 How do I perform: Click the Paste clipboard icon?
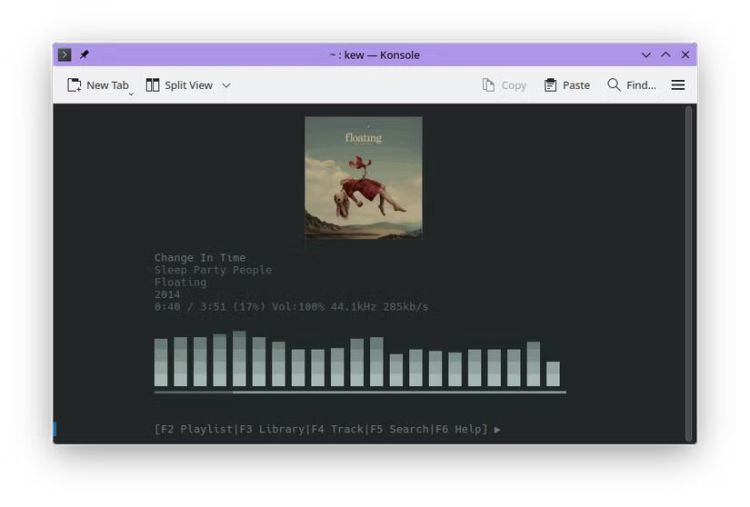[x=550, y=85]
